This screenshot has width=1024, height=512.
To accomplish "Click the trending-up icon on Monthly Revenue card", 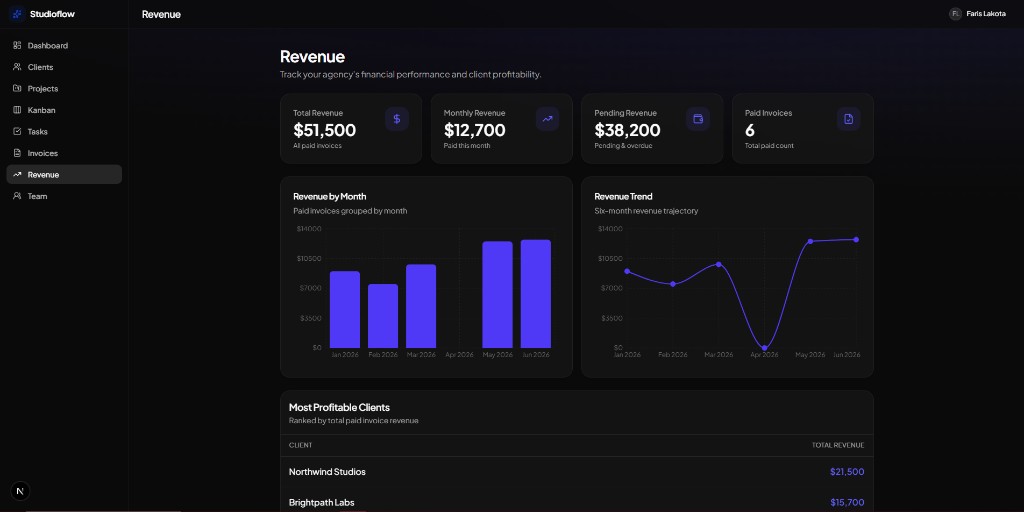I will pos(547,119).
